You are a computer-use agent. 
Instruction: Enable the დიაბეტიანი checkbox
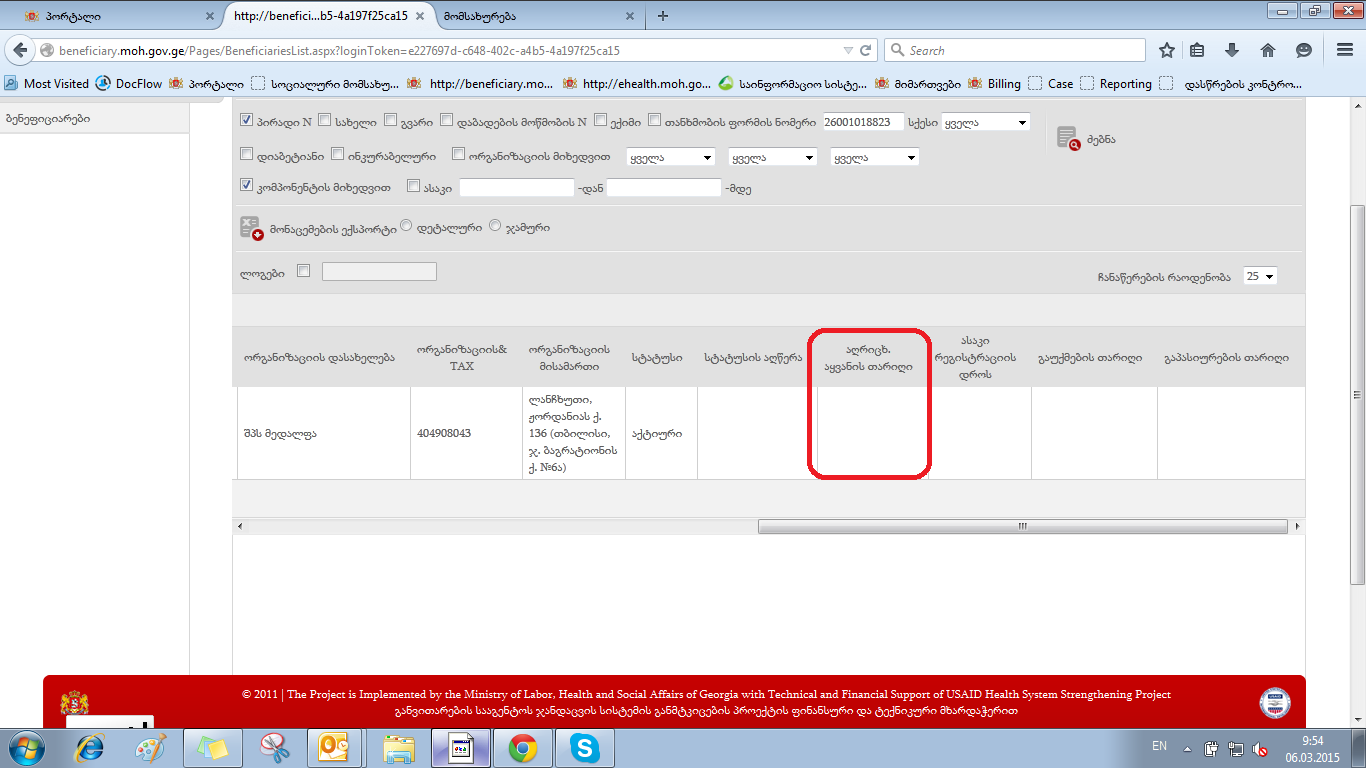[247, 155]
